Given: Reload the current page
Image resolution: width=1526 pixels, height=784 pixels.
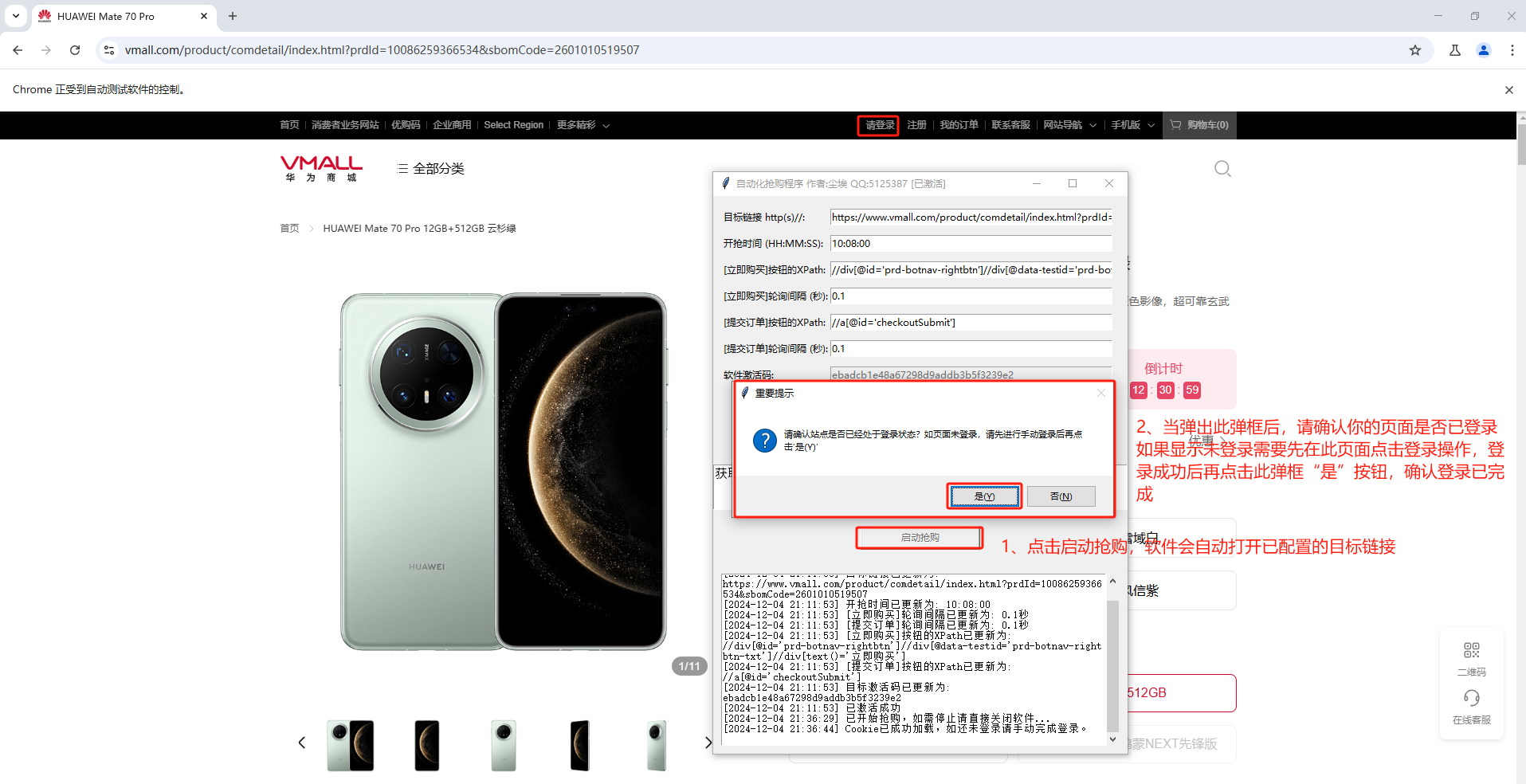Looking at the screenshot, I should (75, 50).
